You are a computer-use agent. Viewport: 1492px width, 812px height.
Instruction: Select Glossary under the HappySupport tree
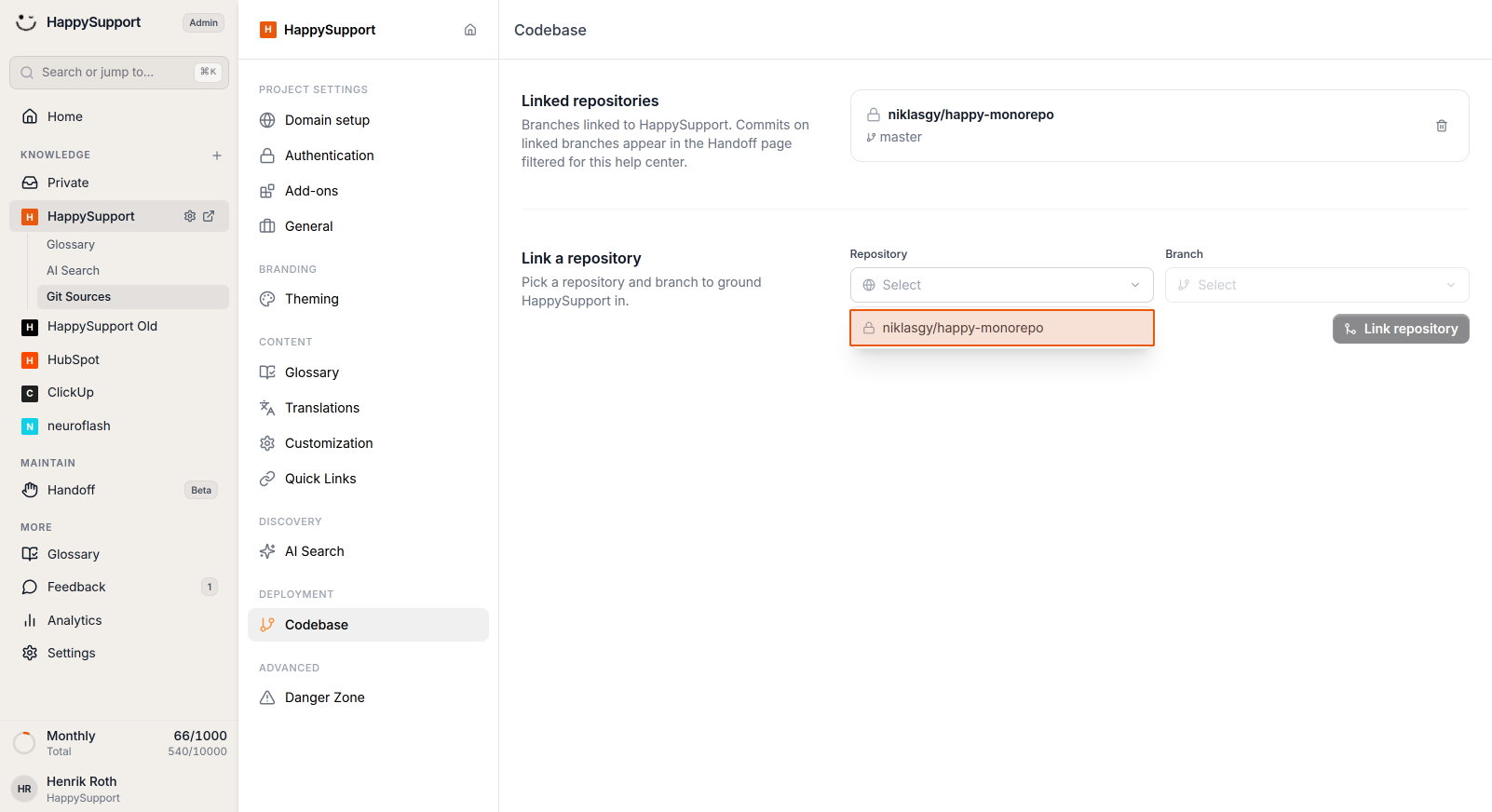[132, 245]
